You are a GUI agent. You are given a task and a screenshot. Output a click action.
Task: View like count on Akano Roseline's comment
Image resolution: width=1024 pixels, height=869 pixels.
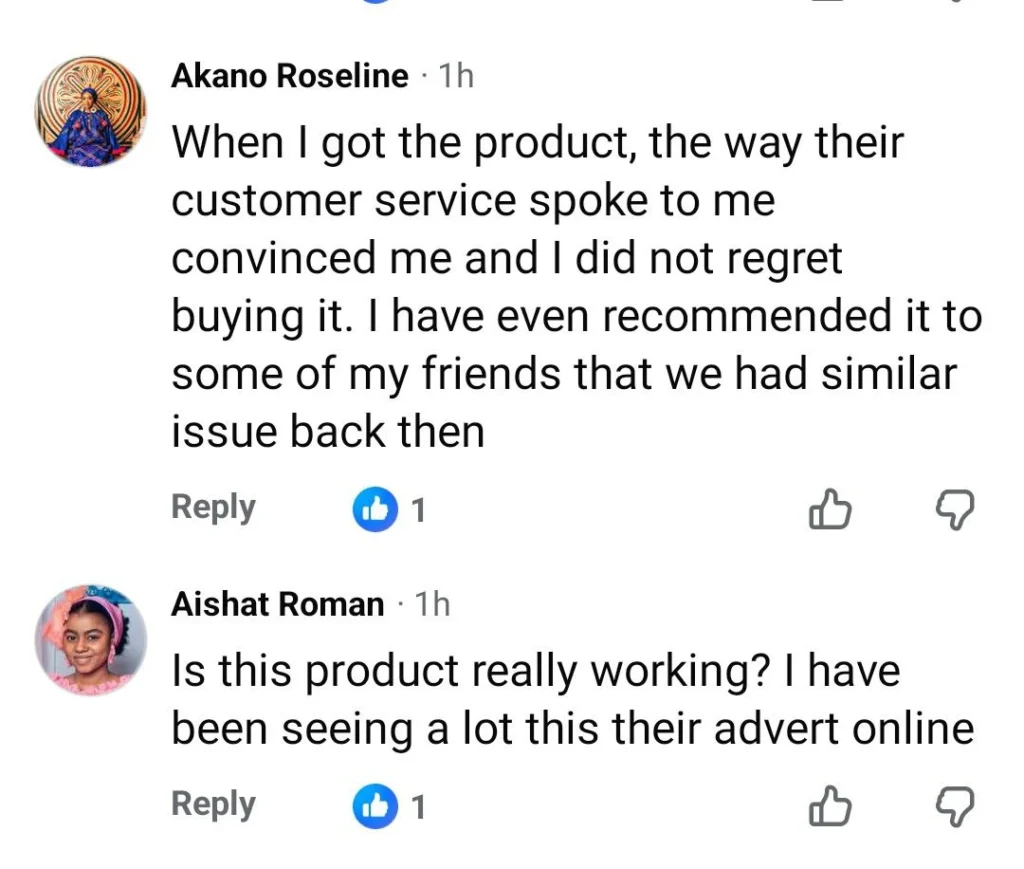[x=419, y=512]
